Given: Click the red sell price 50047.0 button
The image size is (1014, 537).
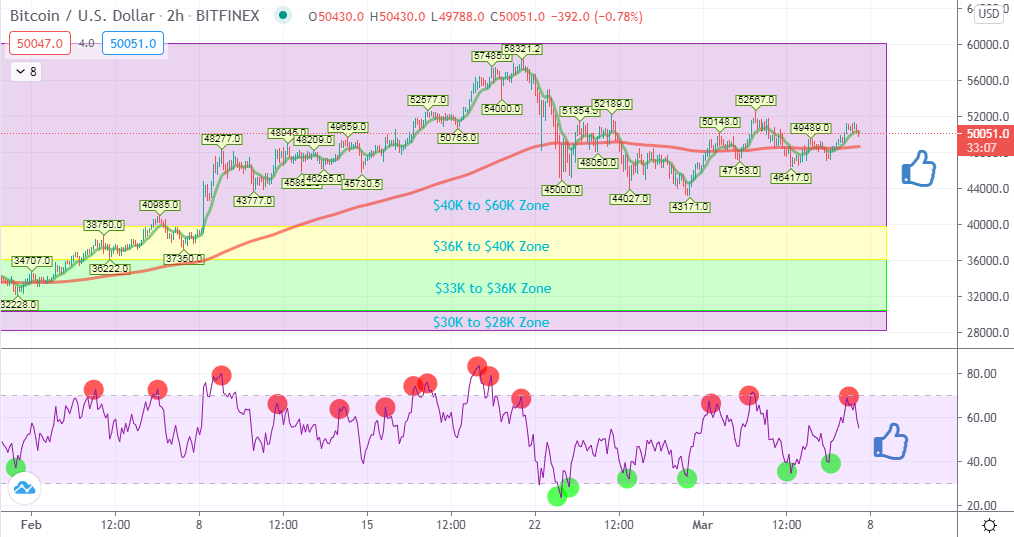Looking at the screenshot, I should click(39, 43).
